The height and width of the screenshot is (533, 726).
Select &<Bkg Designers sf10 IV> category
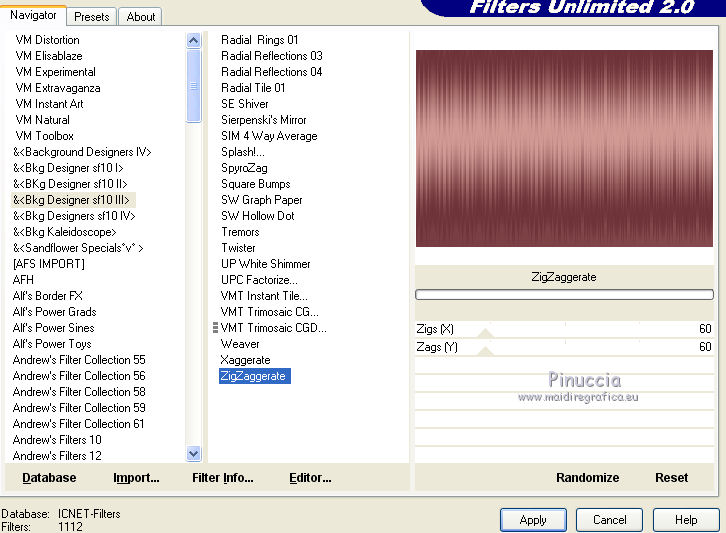click(x=74, y=216)
